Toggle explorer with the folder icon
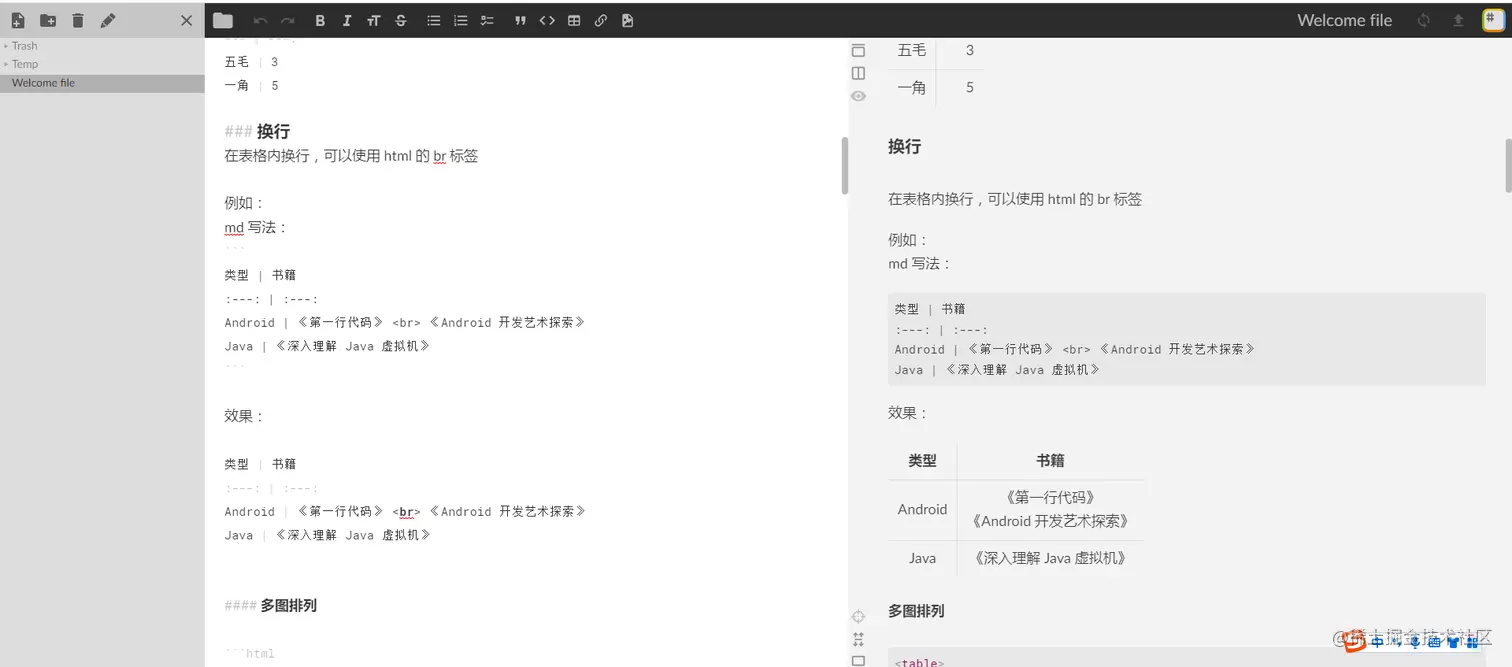 (223, 20)
